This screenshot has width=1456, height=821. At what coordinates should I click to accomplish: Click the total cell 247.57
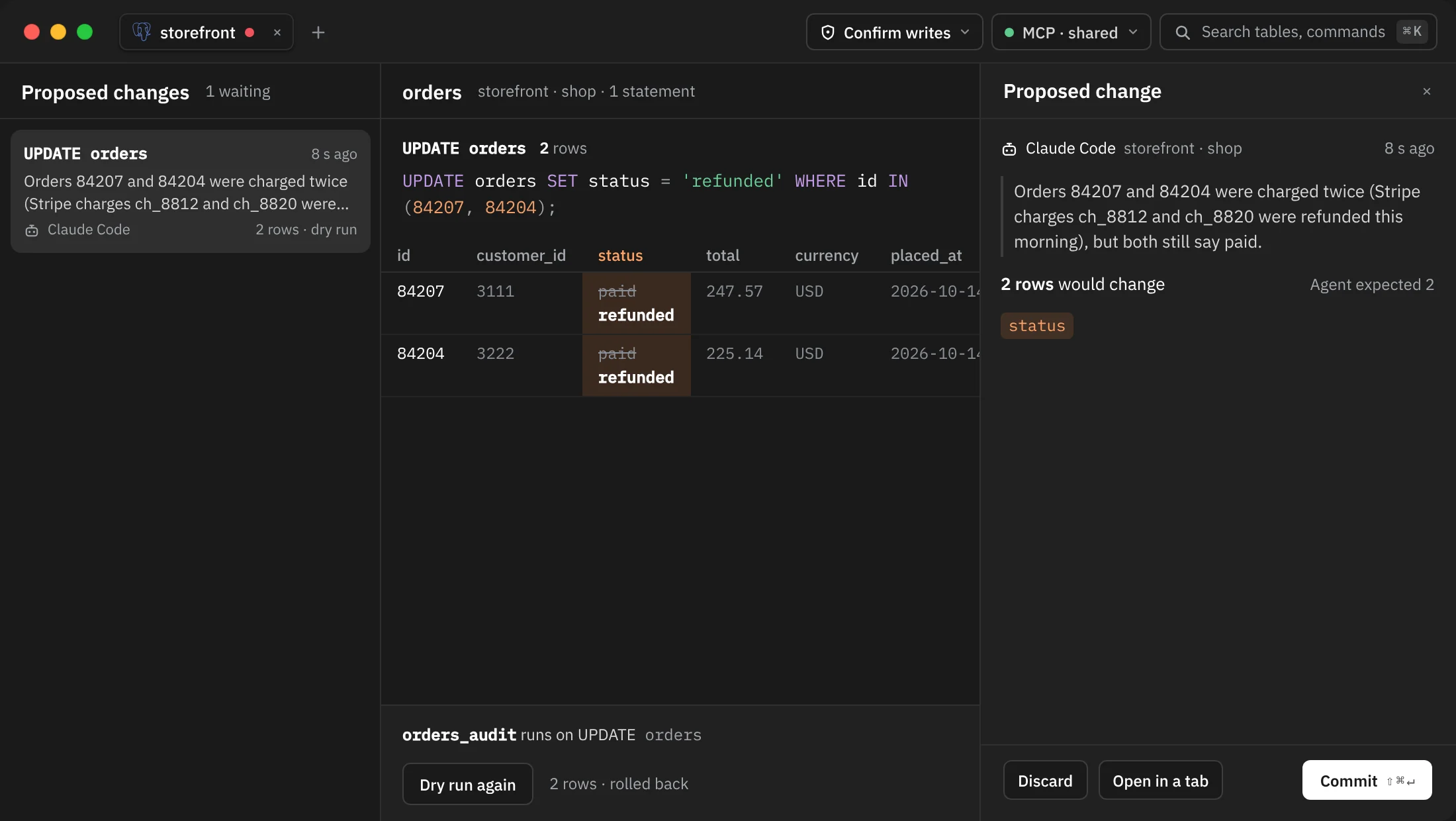click(x=734, y=291)
